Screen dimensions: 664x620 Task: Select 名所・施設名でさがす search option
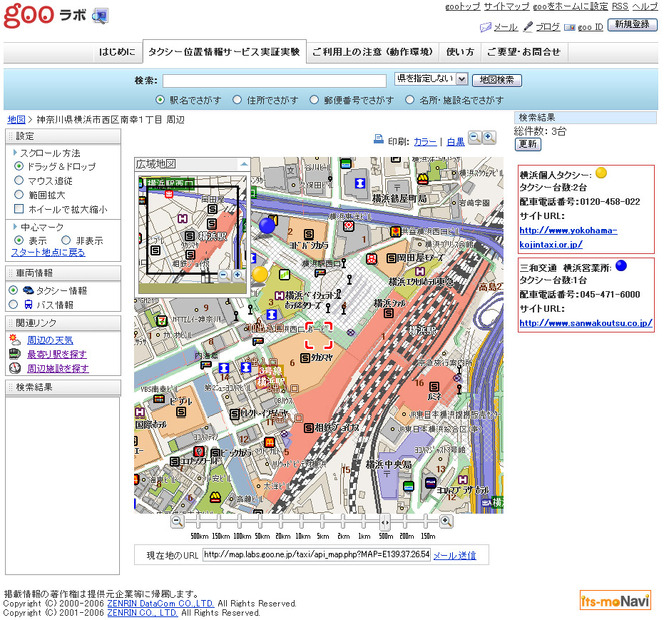(x=409, y=100)
